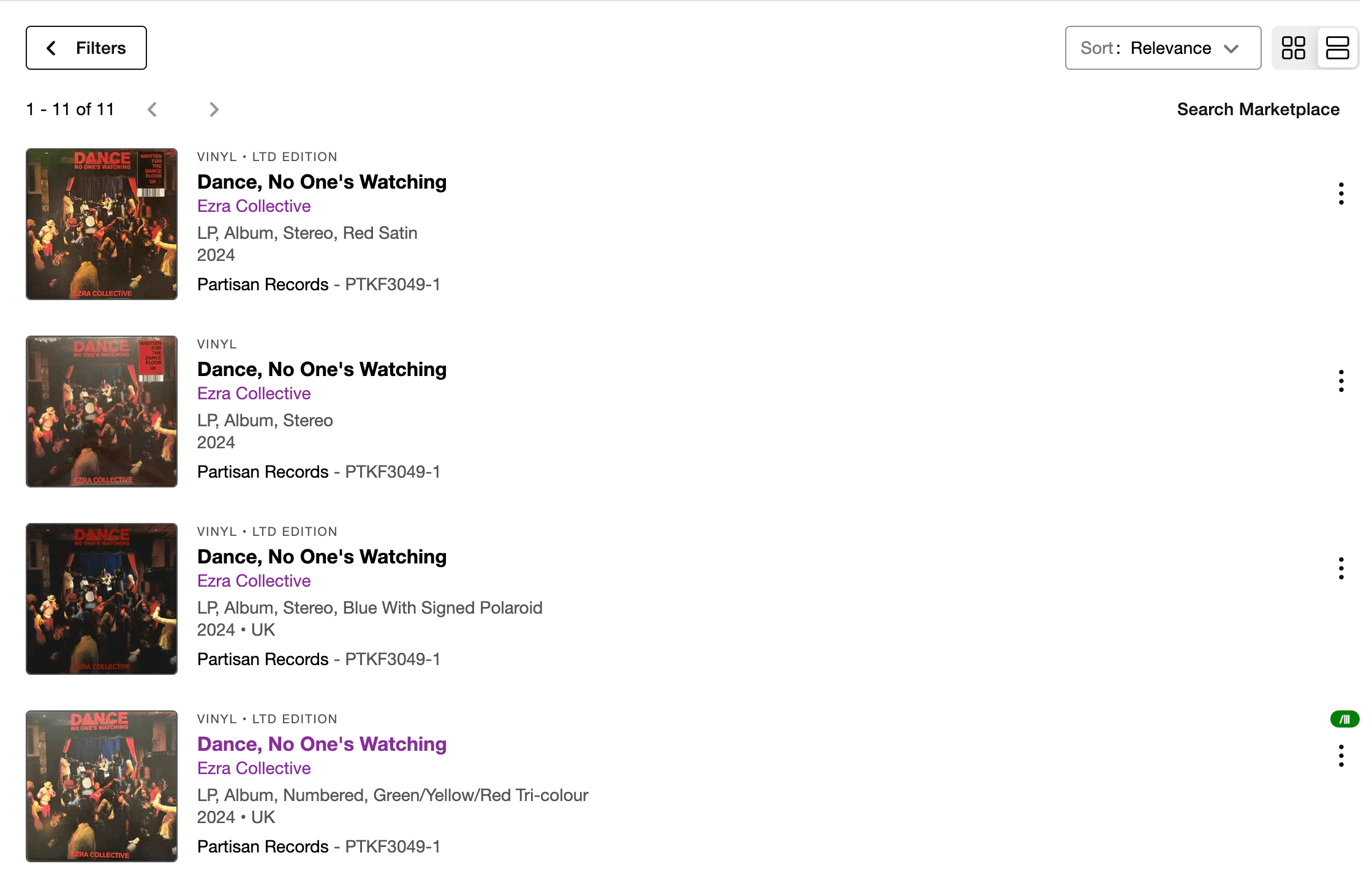The width and height of the screenshot is (1372, 888).
Task: Open Tri-colour edition cover thumbnail
Action: [x=102, y=786]
